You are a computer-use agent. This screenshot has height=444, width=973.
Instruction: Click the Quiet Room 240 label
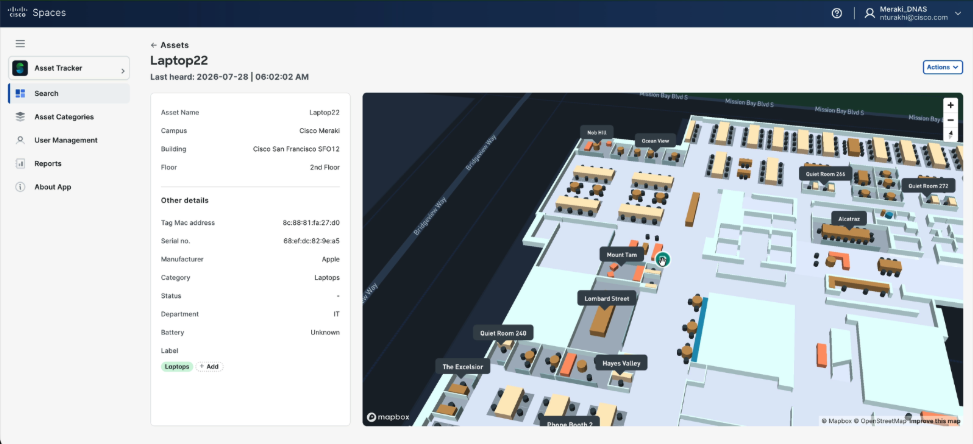pyautogui.click(x=503, y=333)
